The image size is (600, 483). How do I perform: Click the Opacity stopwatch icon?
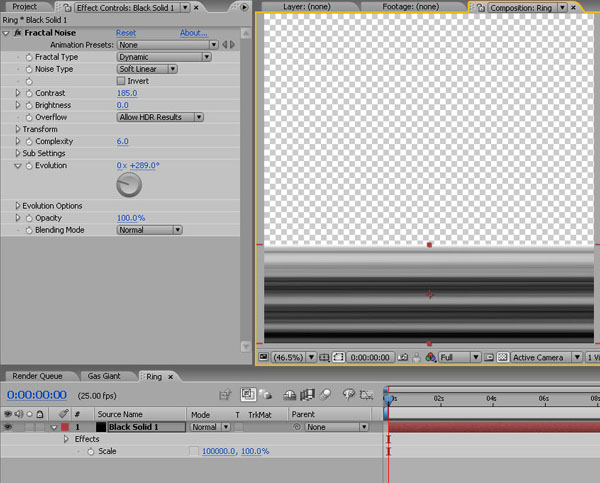tap(28, 218)
